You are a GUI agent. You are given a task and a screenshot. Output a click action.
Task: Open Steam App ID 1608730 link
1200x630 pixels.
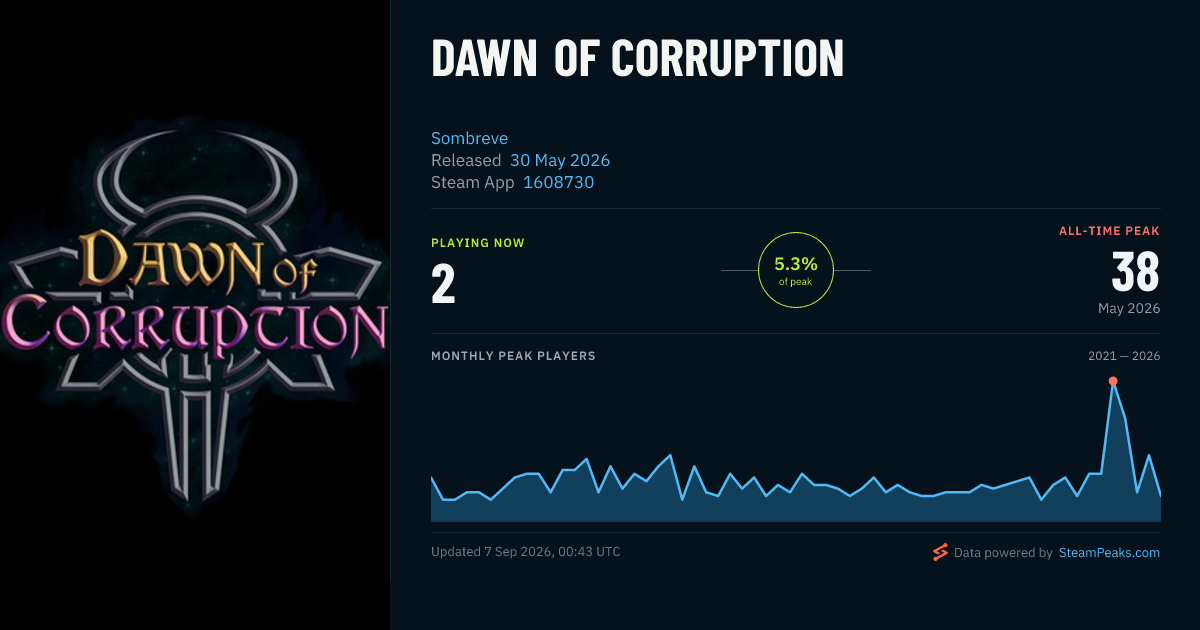559,182
